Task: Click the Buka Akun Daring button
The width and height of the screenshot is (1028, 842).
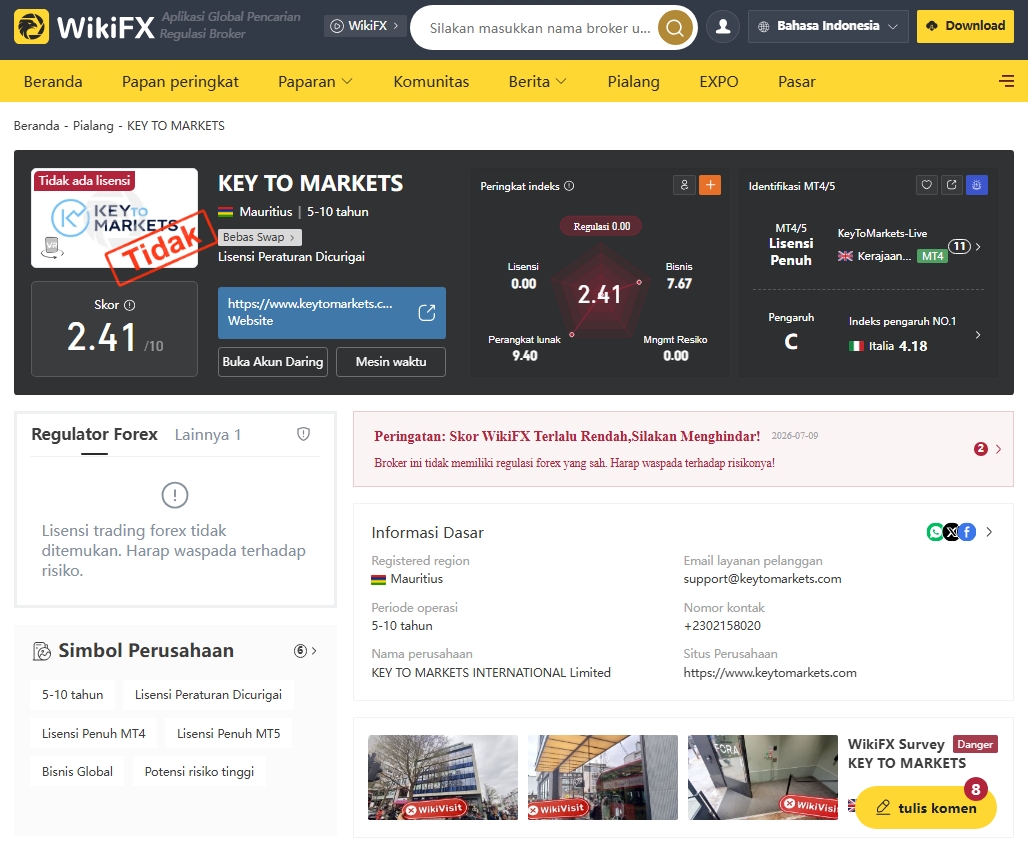Action: click(273, 362)
